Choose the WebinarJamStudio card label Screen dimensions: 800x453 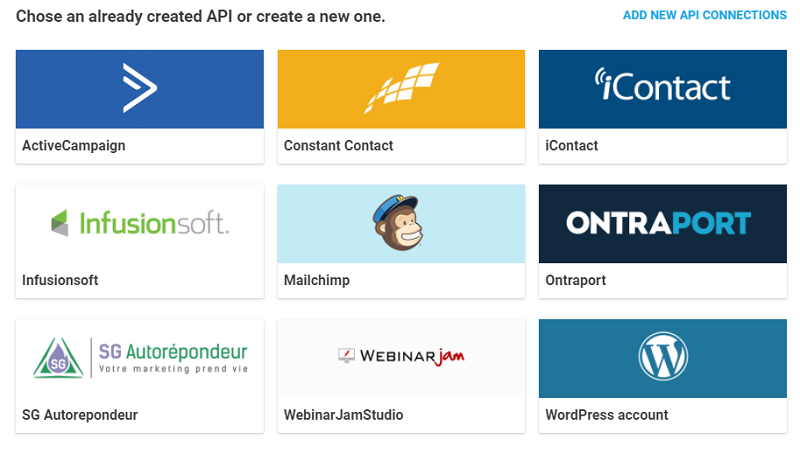[x=343, y=415]
